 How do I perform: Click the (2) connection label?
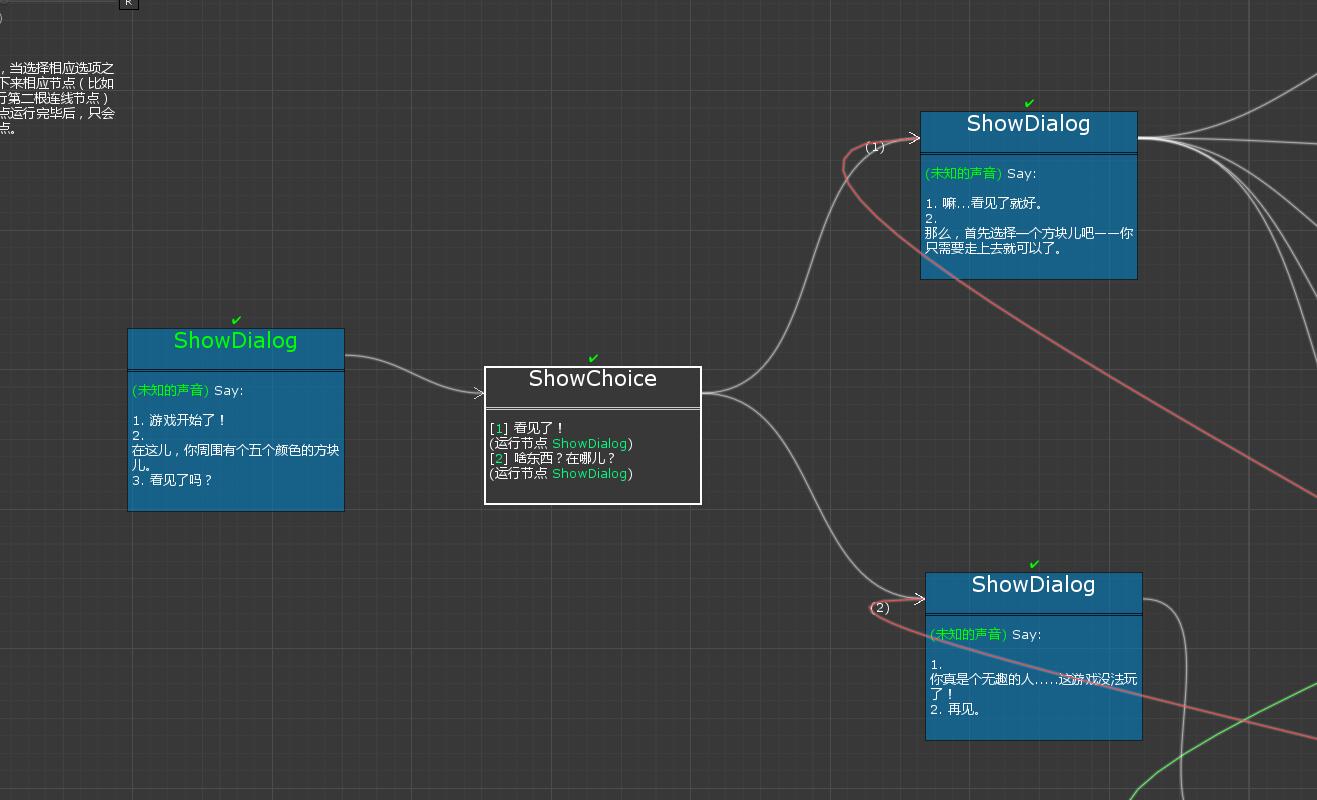(880, 608)
